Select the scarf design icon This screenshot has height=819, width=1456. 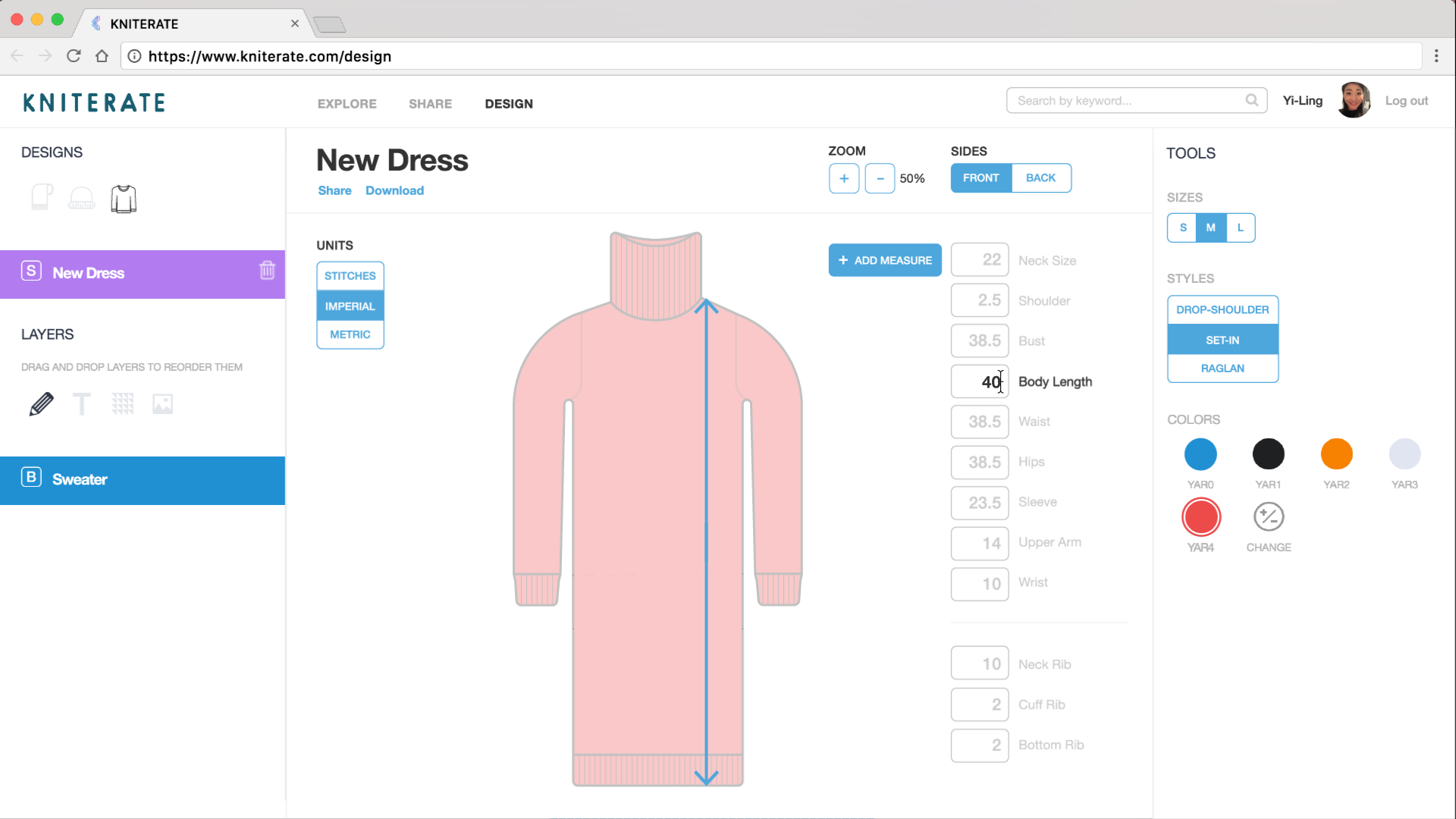click(x=42, y=198)
